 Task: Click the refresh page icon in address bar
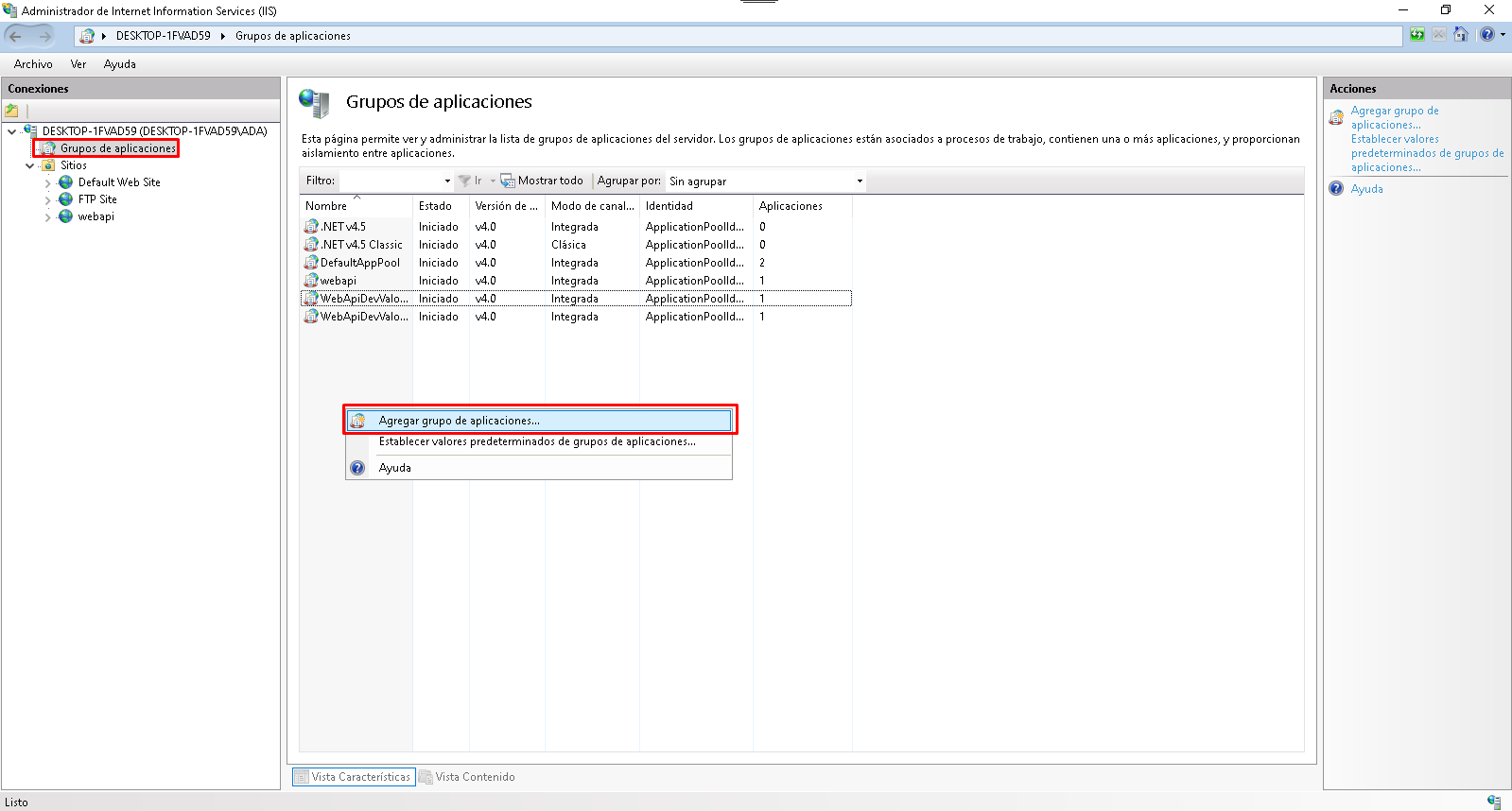(1416, 35)
